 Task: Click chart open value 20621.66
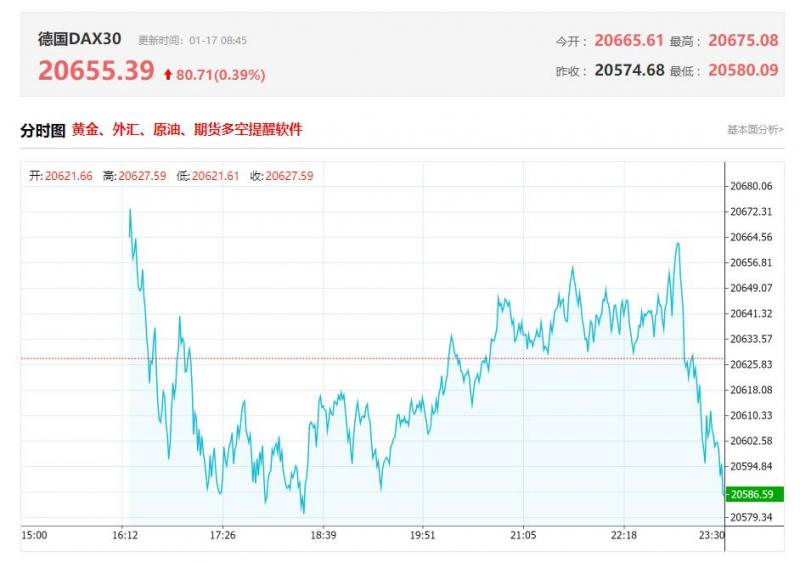pos(68,176)
